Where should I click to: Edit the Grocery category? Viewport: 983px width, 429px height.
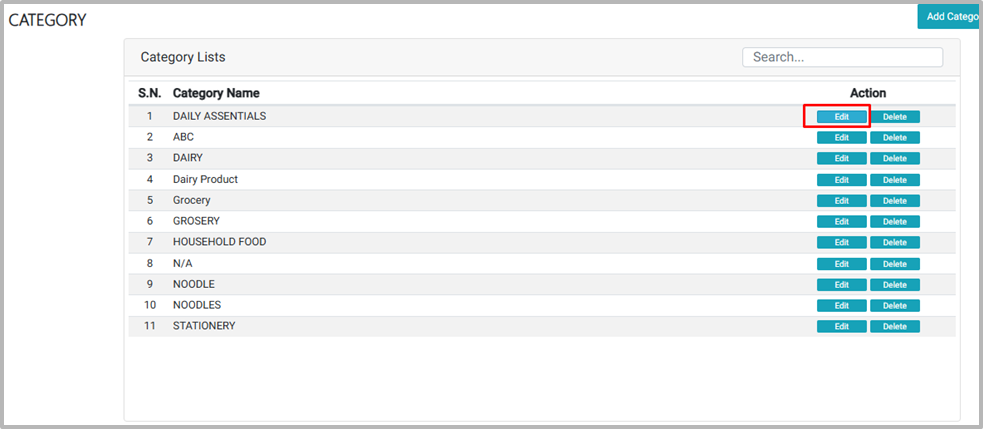(x=841, y=201)
